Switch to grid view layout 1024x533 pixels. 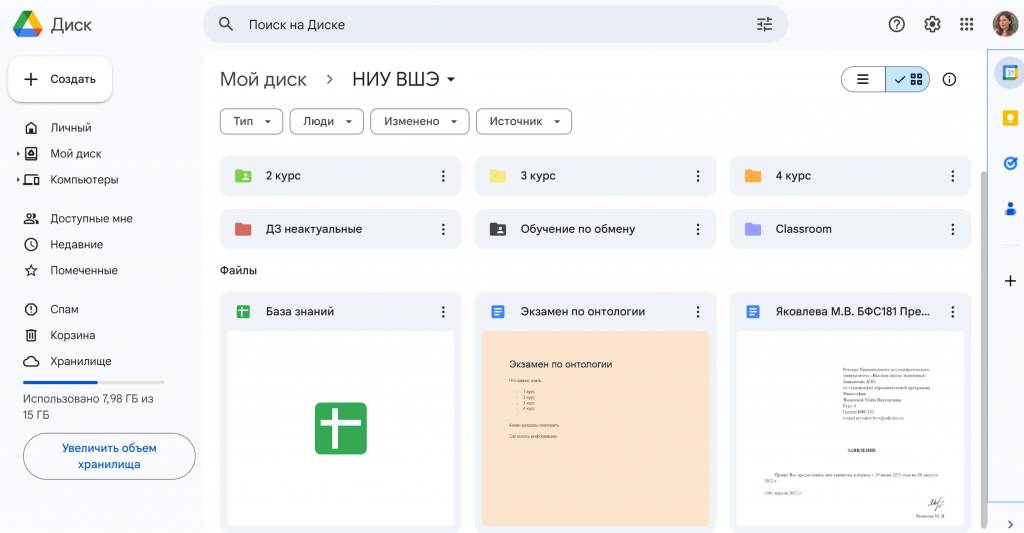point(908,80)
